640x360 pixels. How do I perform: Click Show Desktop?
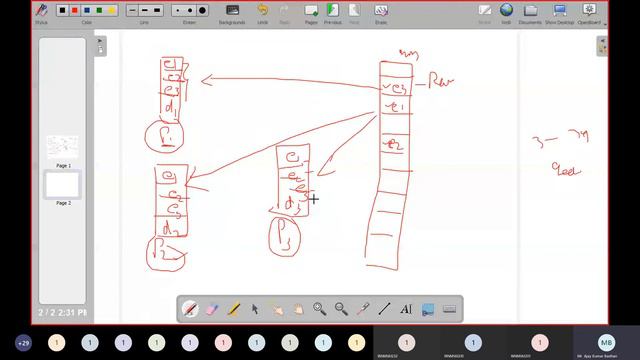(560, 13)
